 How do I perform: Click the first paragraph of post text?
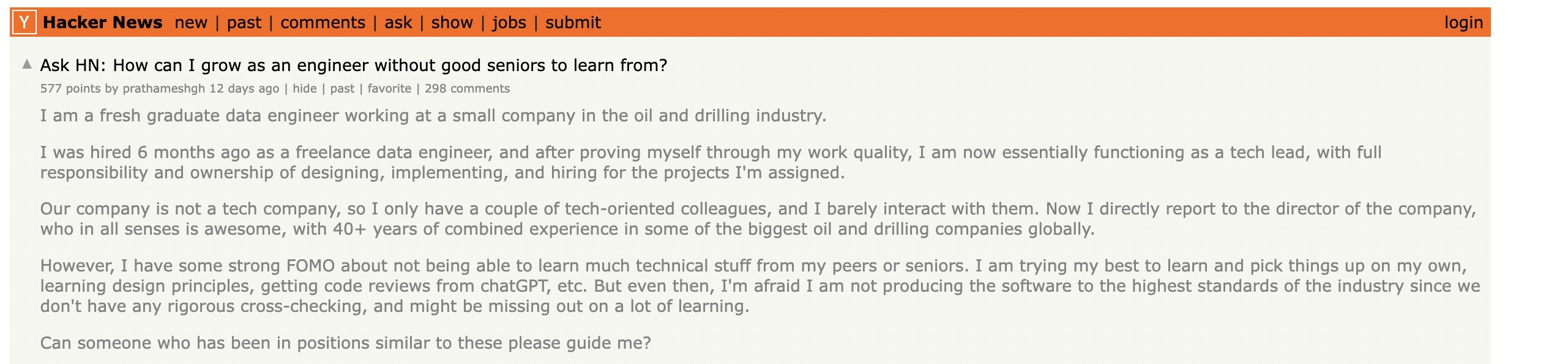[x=433, y=116]
